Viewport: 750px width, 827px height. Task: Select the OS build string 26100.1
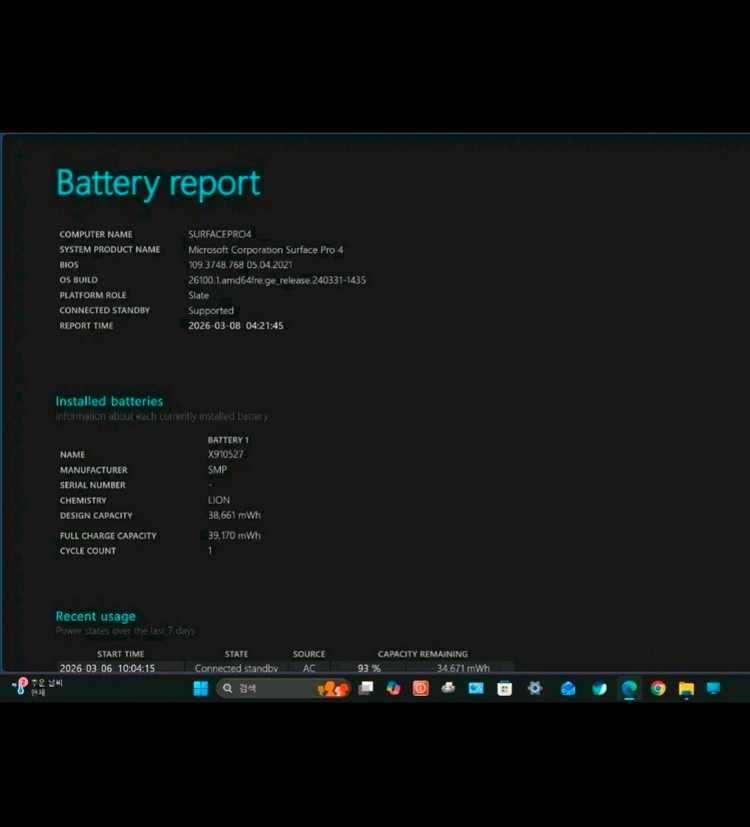click(277, 280)
